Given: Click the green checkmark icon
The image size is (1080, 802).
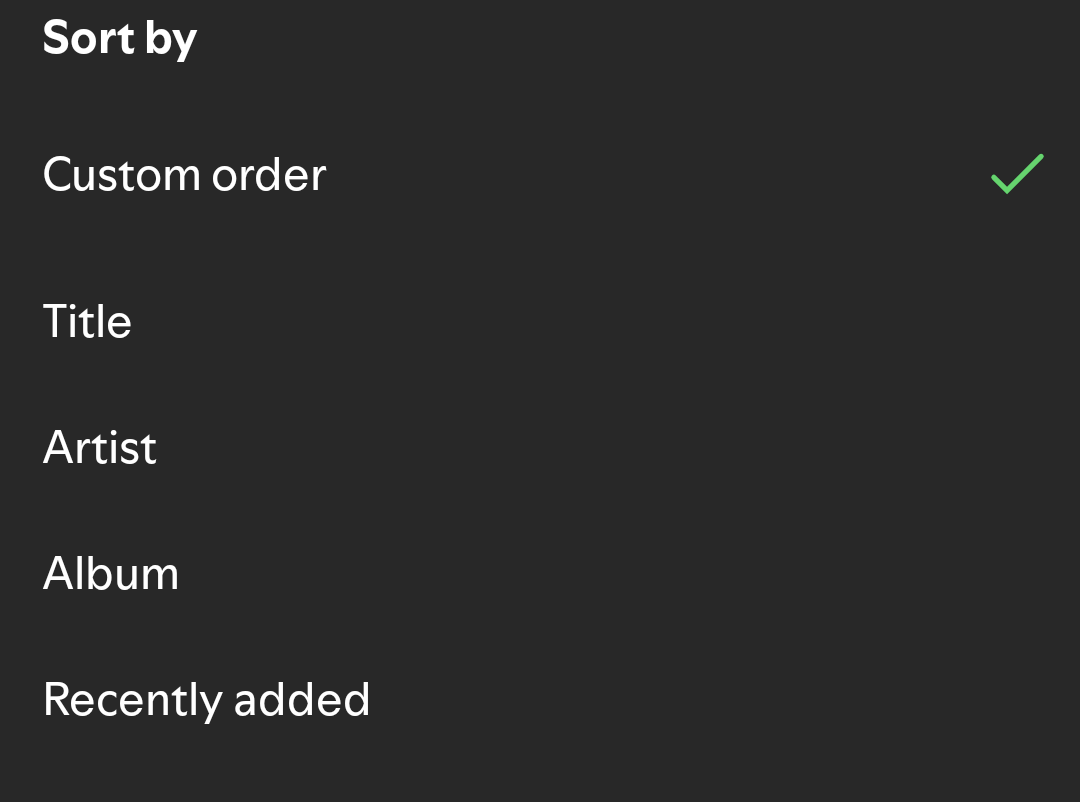Looking at the screenshot, I should [x=1017, y=174].
